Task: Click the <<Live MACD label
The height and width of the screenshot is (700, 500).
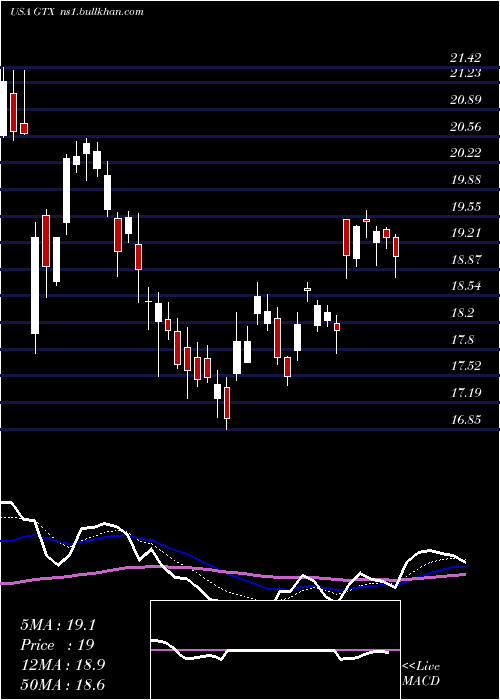Action: [x=421, y=674]
